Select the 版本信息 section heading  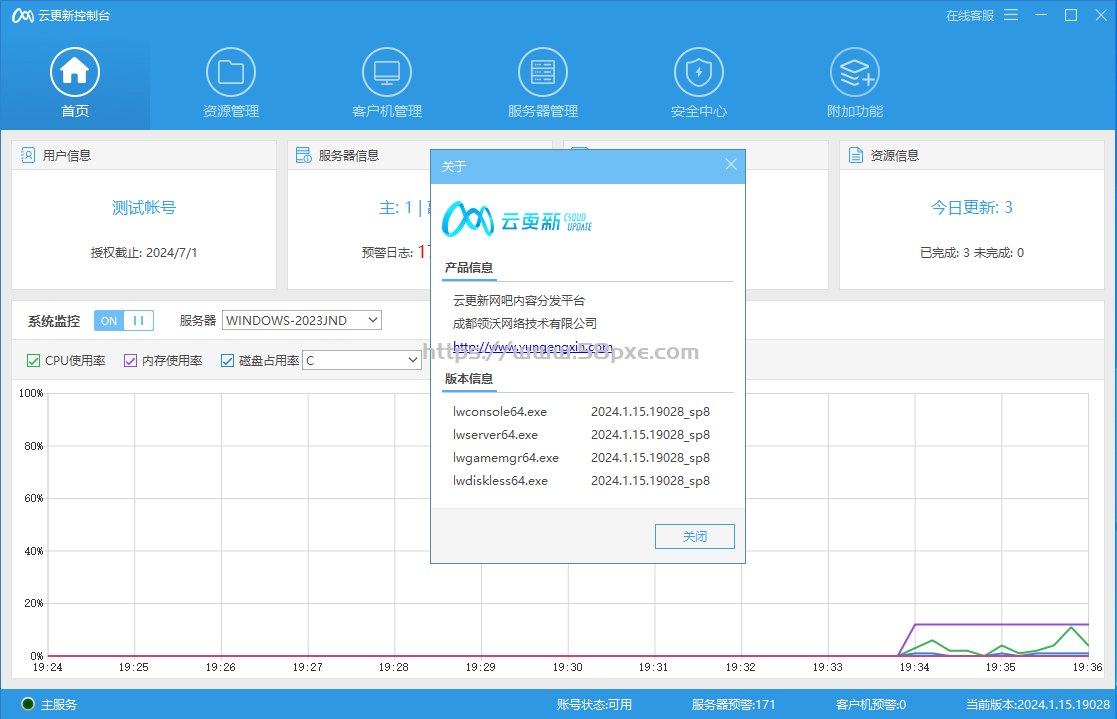pyautogui.click(x=469, y=379)
